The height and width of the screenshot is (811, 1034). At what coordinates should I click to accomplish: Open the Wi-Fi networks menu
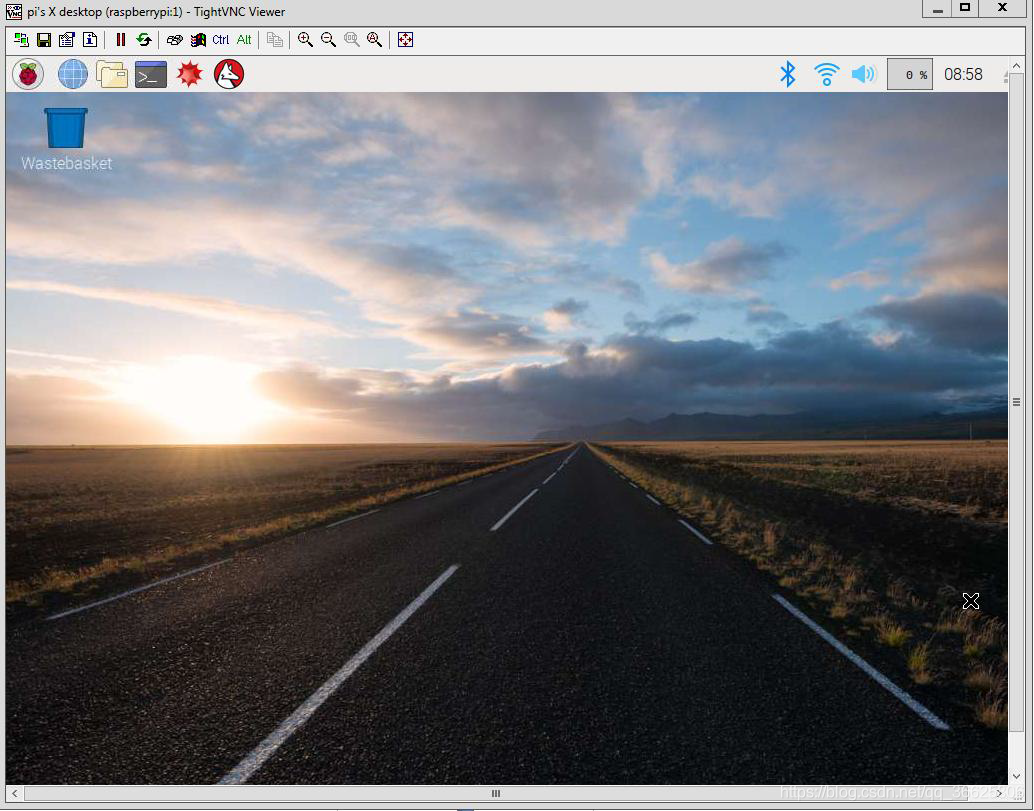[826, 74]
